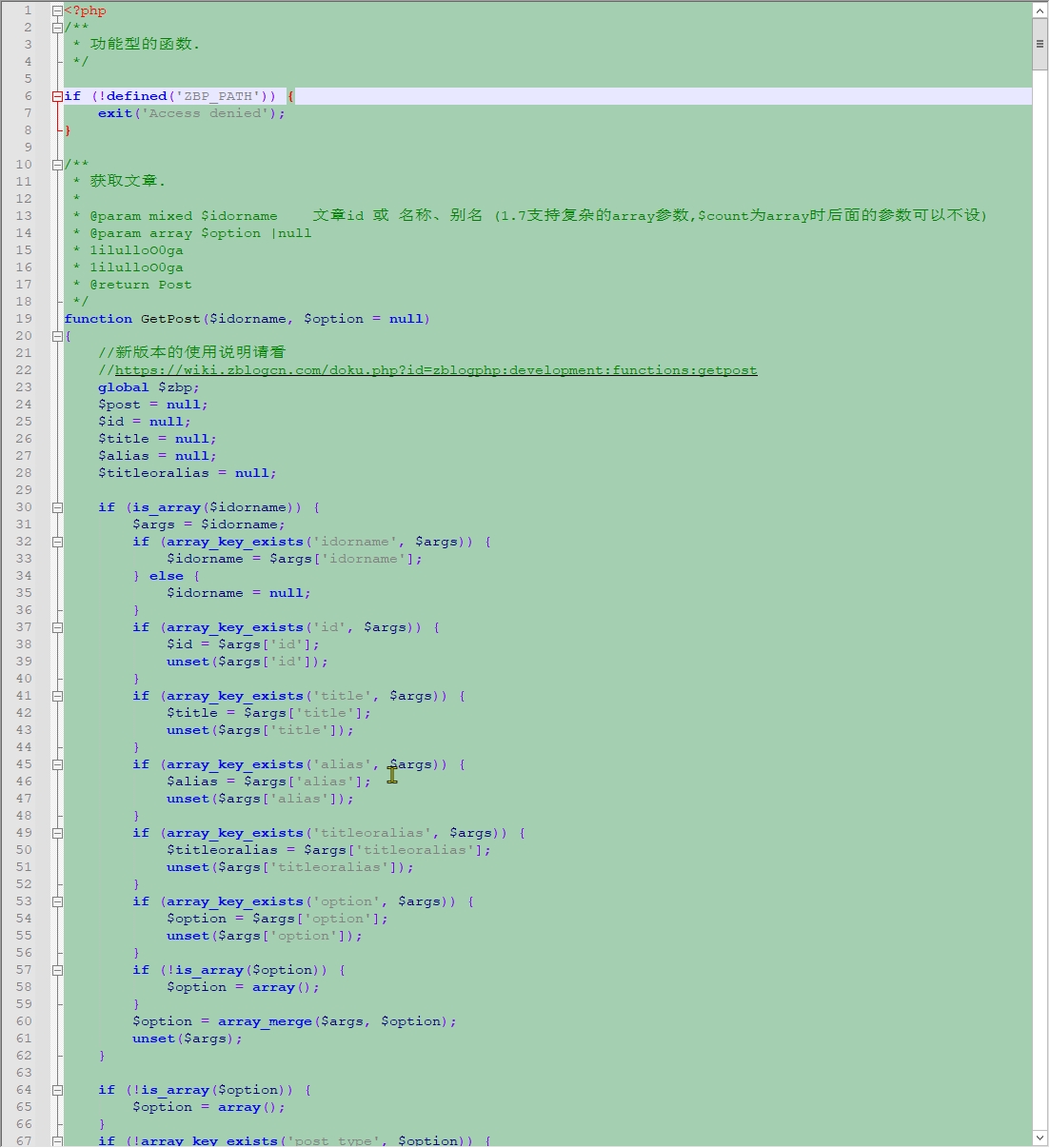Click the '@return Post' doc comment
Image resolution: width=1050 pixels, height=1148 pixels.
pyautogui.click(x=141, y=285)
